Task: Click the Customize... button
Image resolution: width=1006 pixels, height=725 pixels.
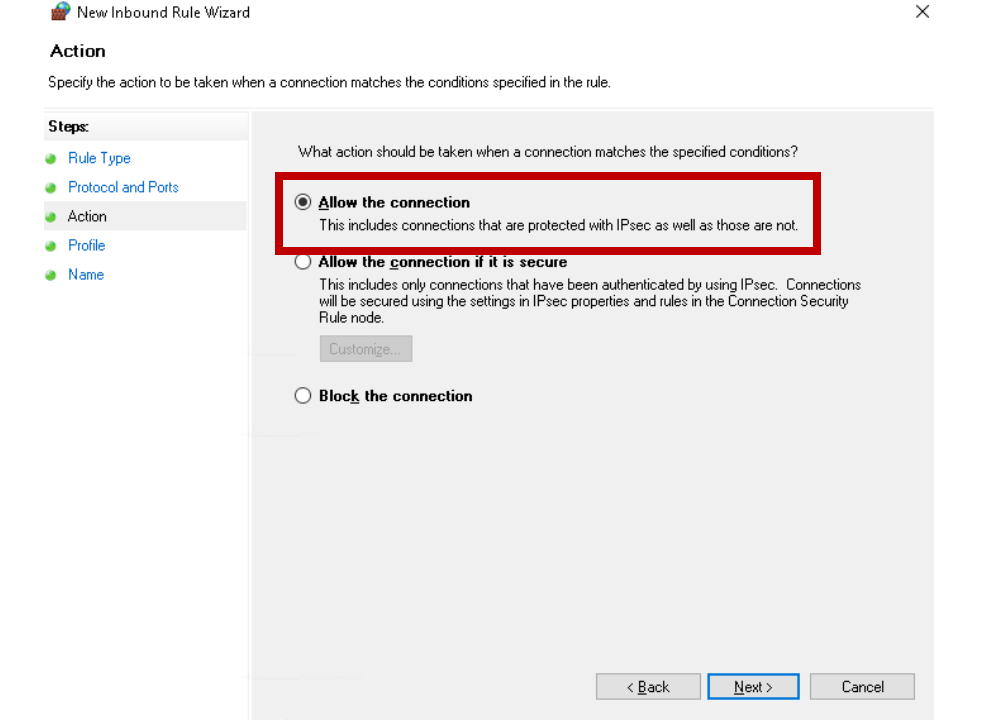Action: 365,349
